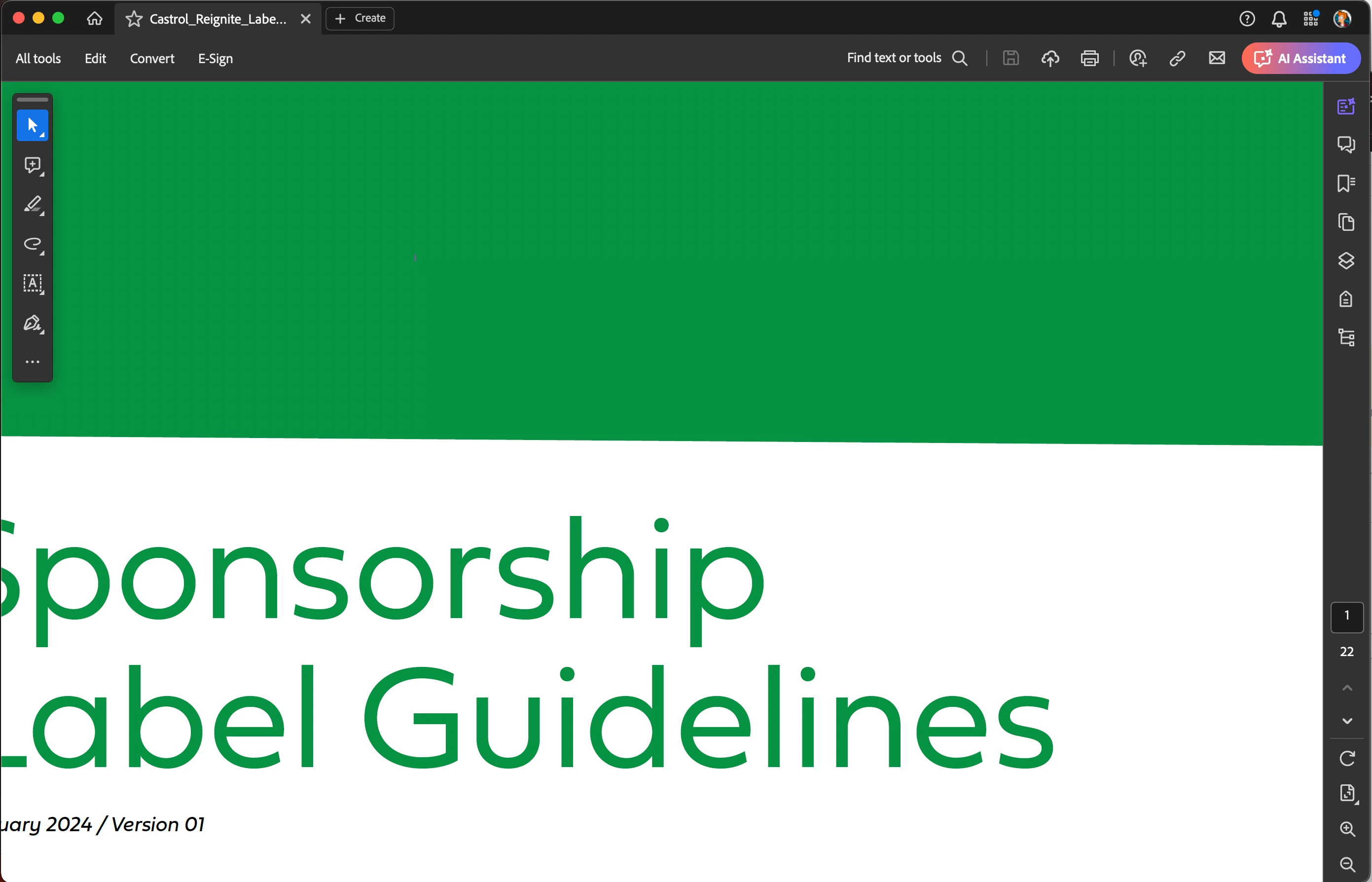Select the Add text box tool
This screenshot has height=882, width=1372.
[32, 283]
